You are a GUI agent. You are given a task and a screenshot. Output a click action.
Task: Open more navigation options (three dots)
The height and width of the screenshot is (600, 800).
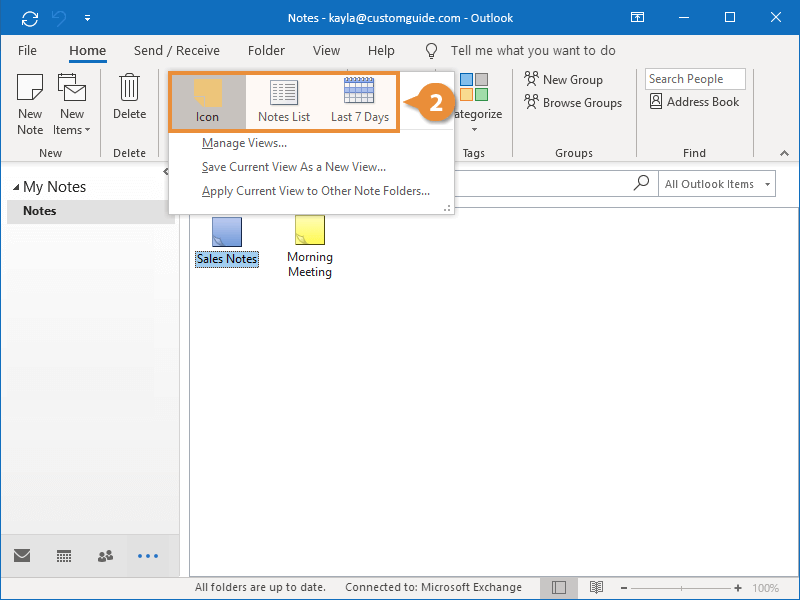(x=148, y=556)
